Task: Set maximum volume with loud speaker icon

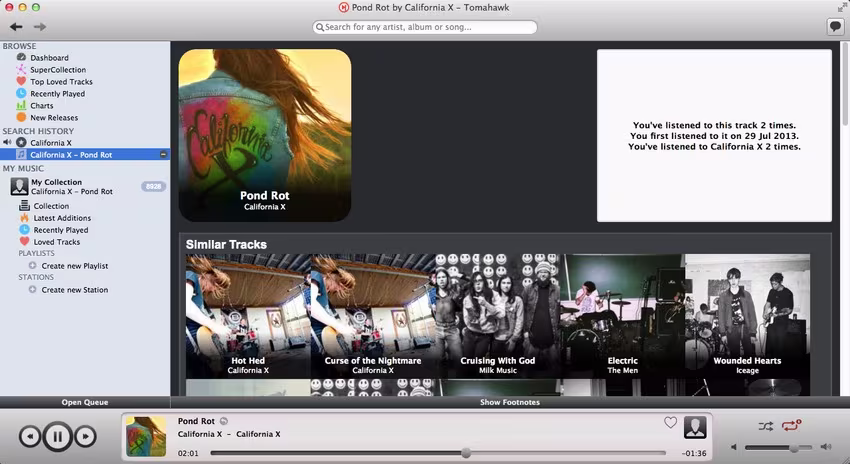Action: (x=826, y=447)
